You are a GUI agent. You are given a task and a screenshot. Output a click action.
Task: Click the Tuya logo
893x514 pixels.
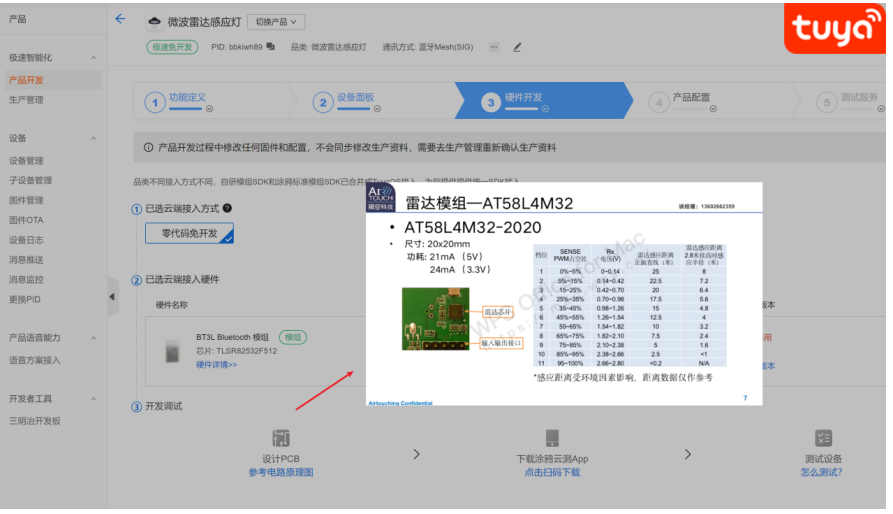[x=835, y=28]
